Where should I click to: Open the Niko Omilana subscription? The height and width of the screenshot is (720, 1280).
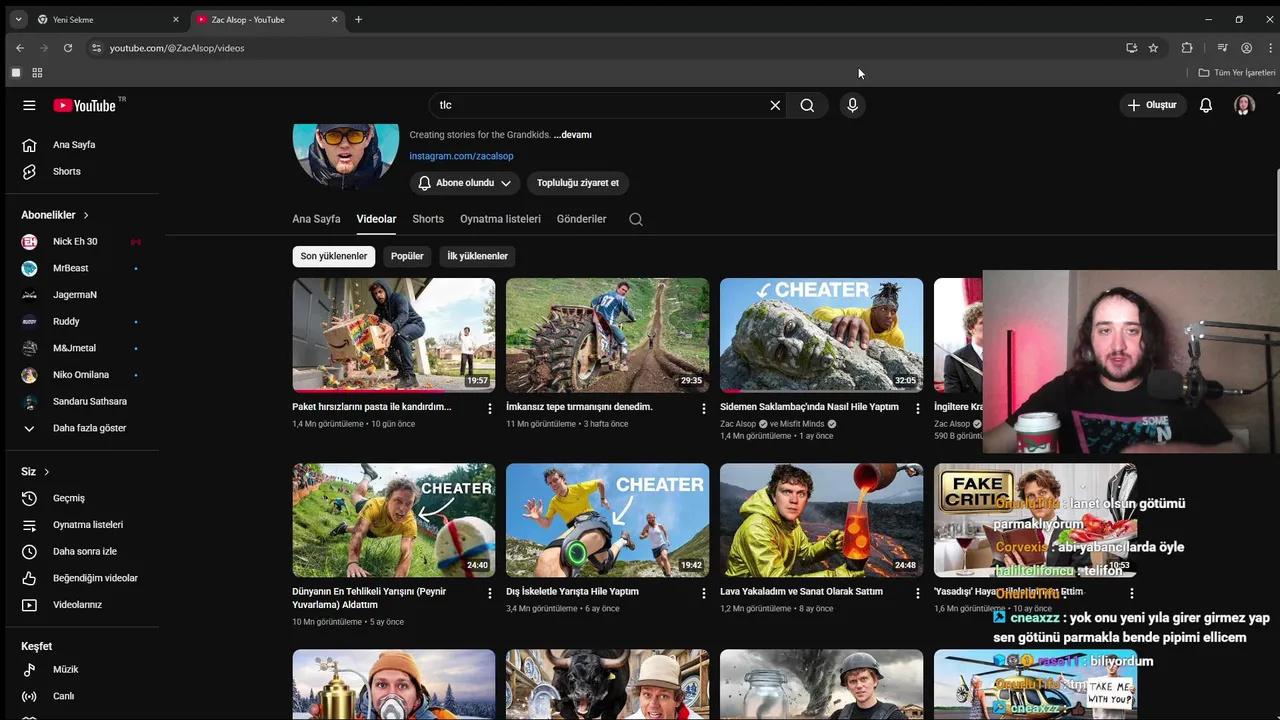coord(82,375)
